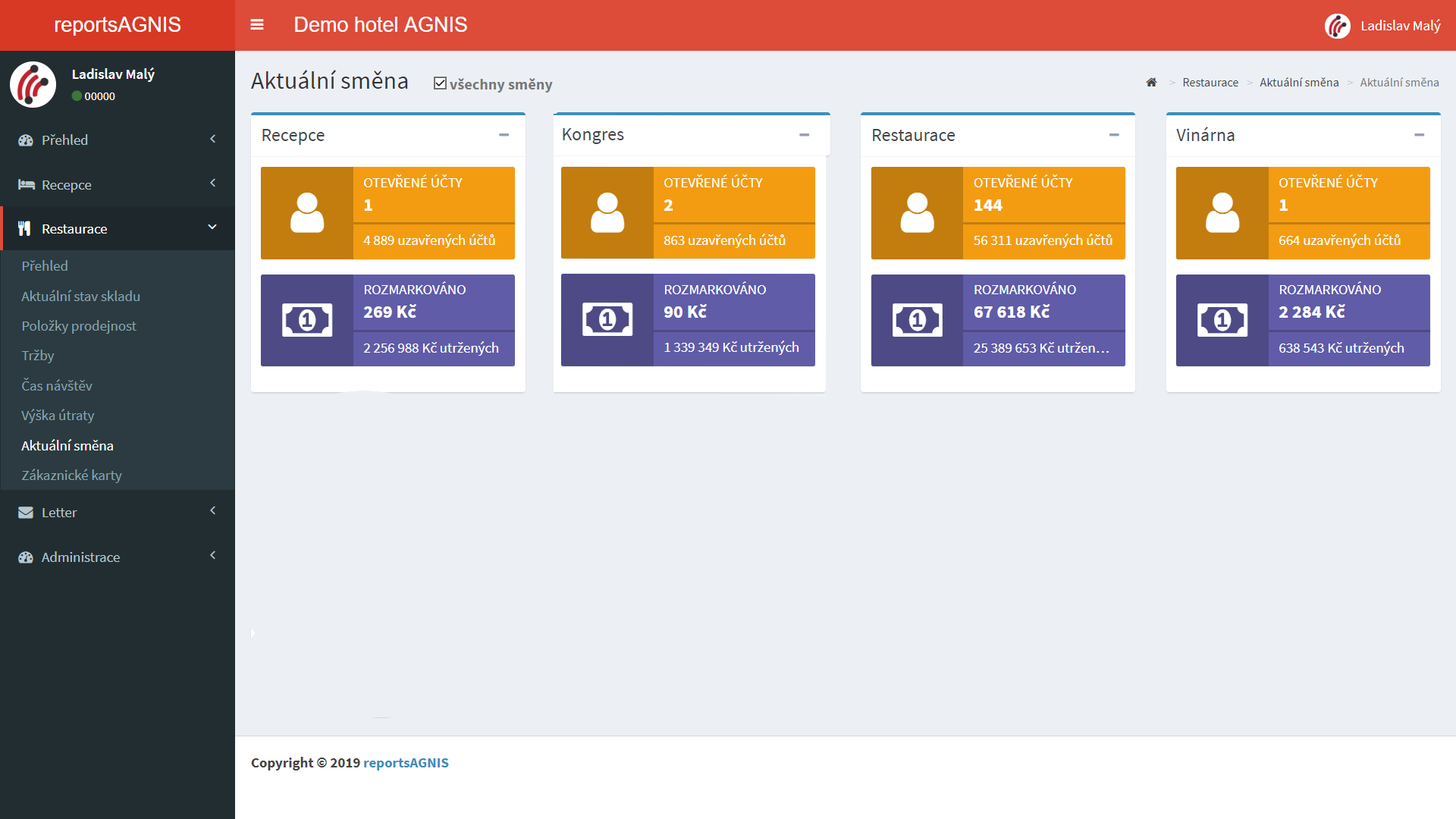Image resolution: width=1456 pixels, height=819 pixels.
Task: Toggle the hamburger sidebar menu icon
Action: [x=257, y=25]
